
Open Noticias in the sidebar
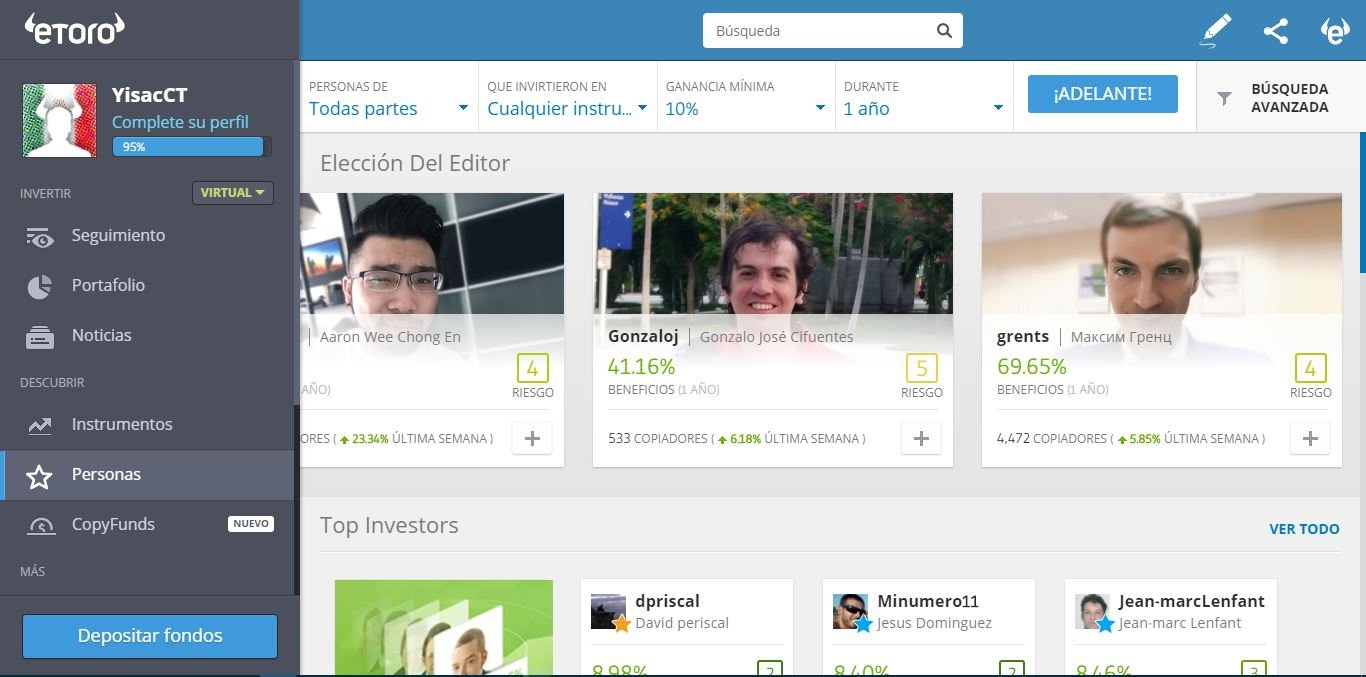[x=147, y=336]
